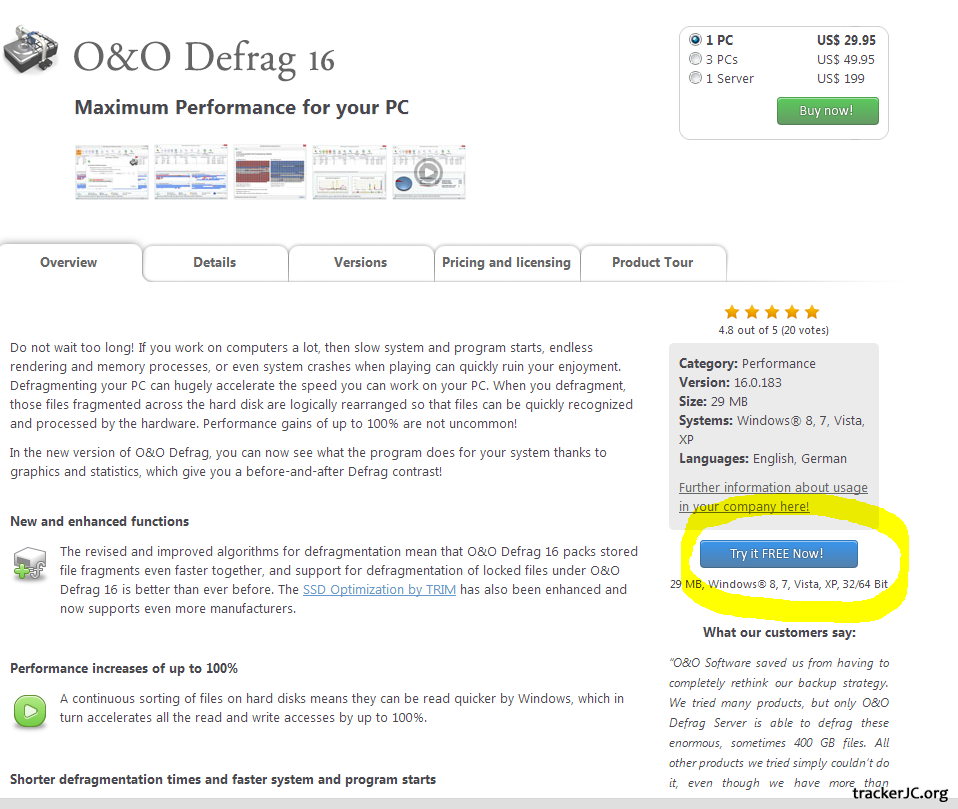Click the disk defragmentation functions icon
The height and width of the screenshot is (809, 958).
click(x=30, y=565)
